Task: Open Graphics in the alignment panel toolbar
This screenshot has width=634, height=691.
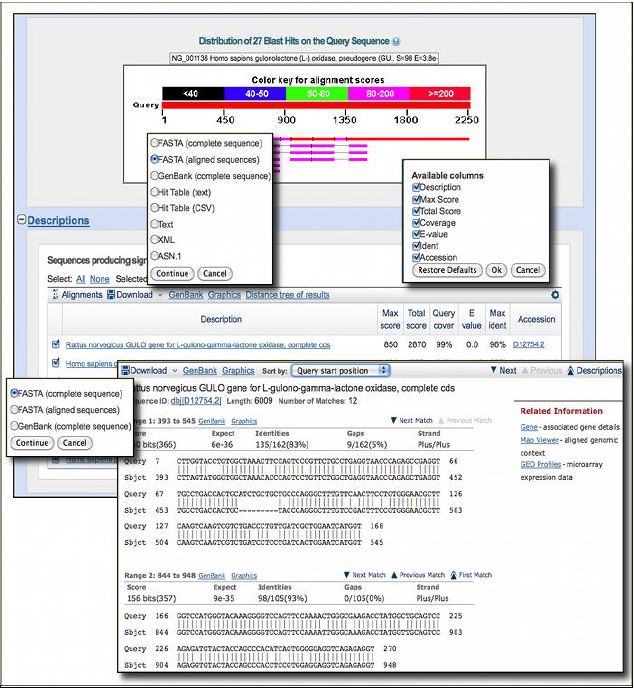Action: (x=238, y=370)
